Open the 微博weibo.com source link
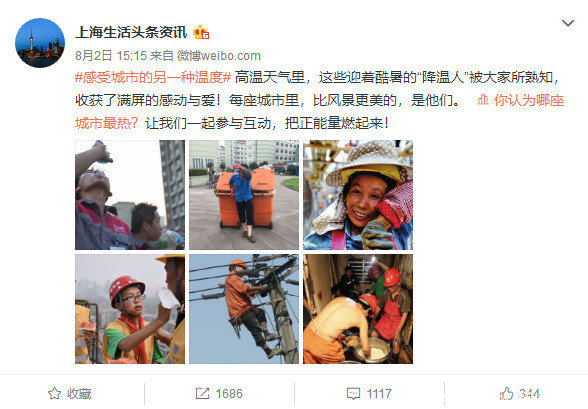Image resolution: width=588 pixels, height=409 pixels. [219, 56]
